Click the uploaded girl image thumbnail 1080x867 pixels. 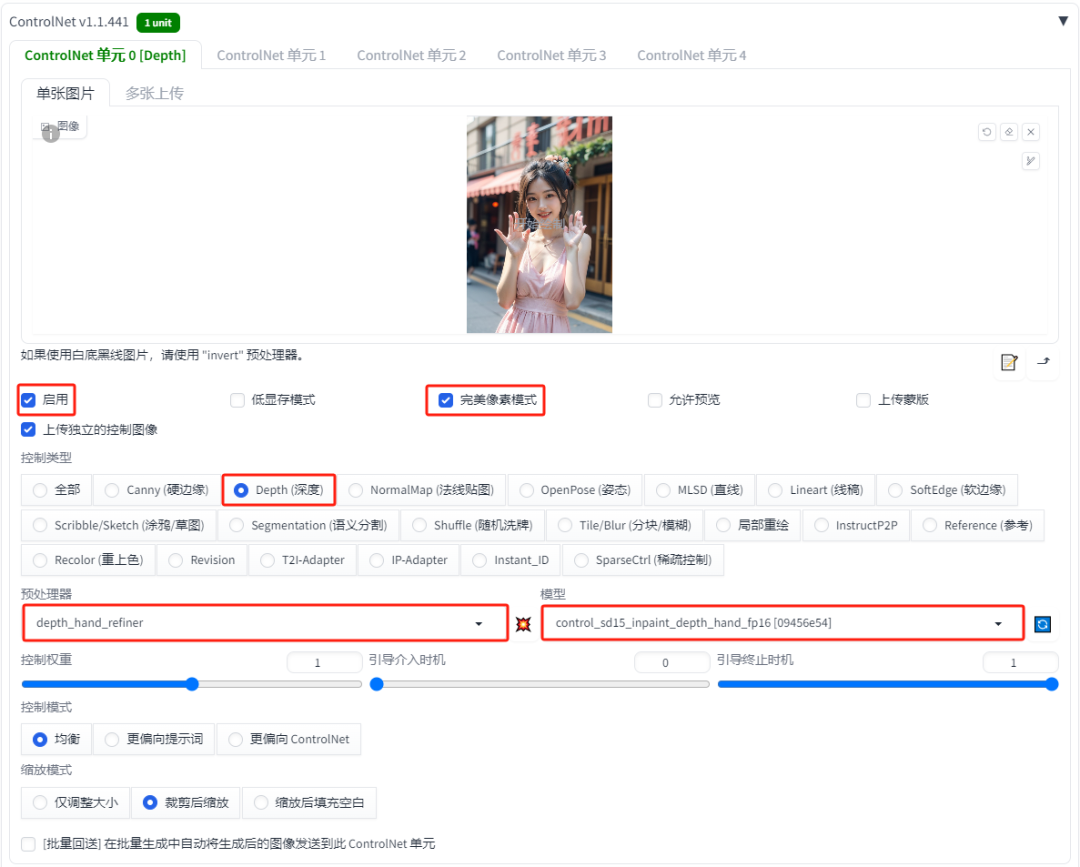[539, 224]
